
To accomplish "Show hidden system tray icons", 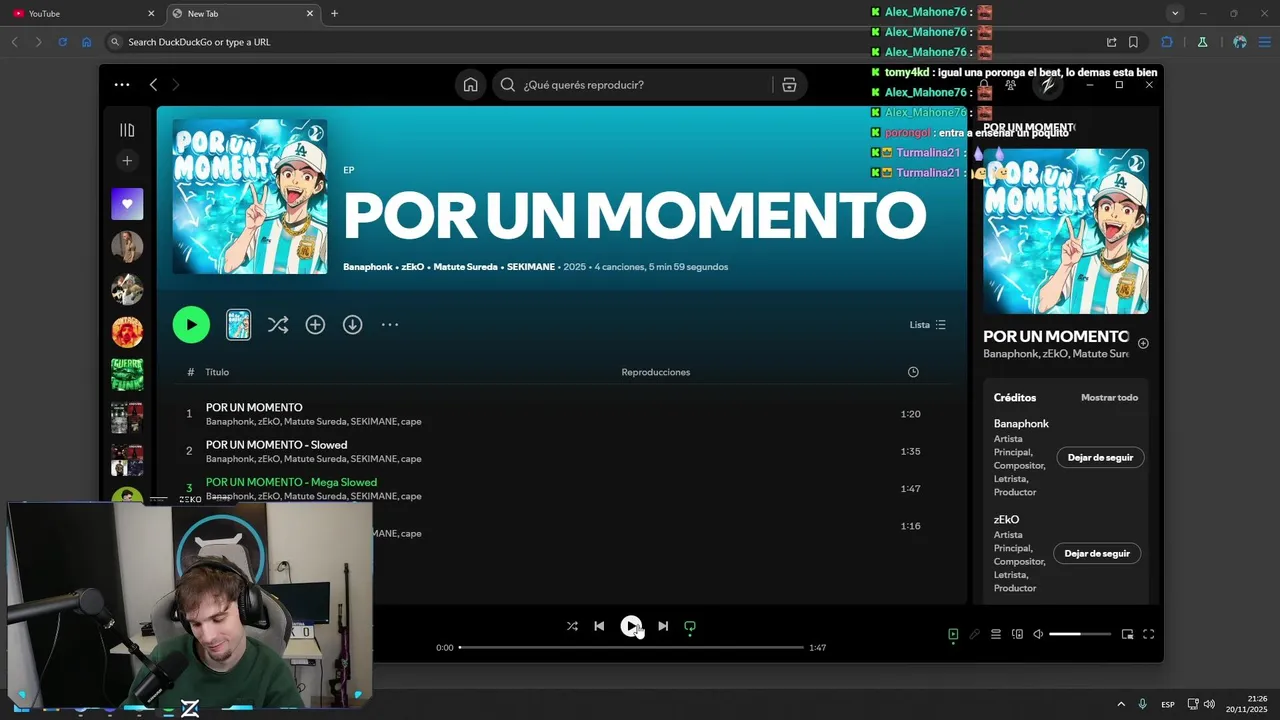I will tap(1121, 704).
